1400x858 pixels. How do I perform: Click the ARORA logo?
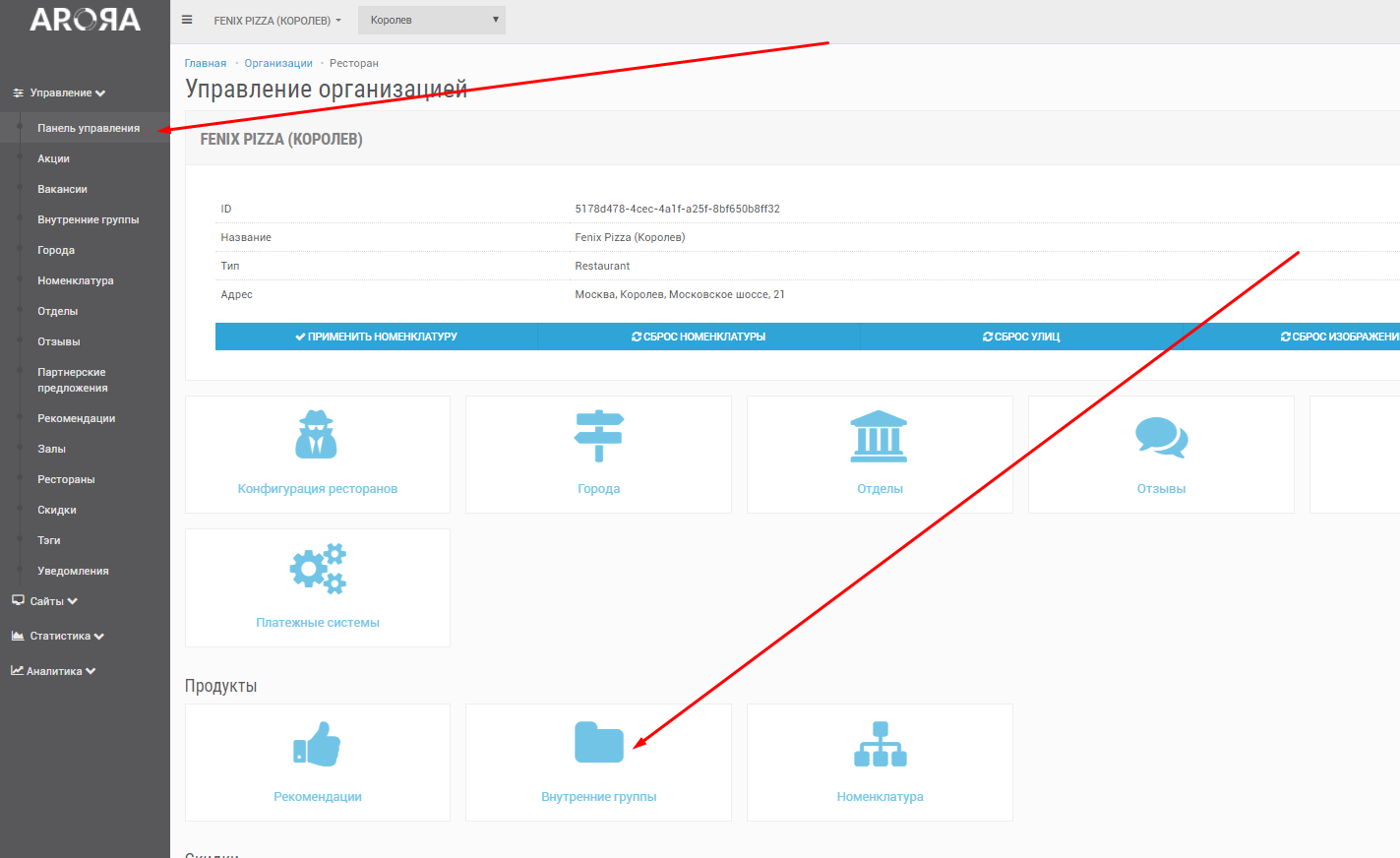[x=85, y=20]
